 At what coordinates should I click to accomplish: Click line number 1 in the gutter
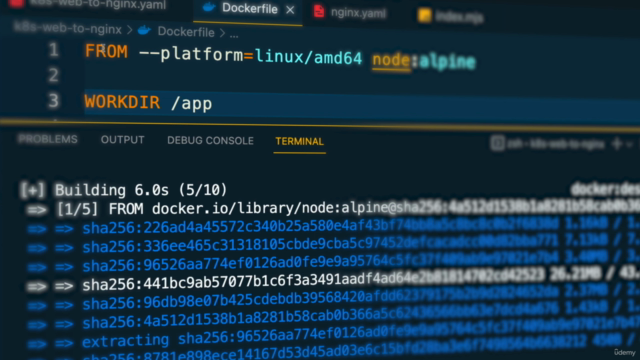[53, 50]
